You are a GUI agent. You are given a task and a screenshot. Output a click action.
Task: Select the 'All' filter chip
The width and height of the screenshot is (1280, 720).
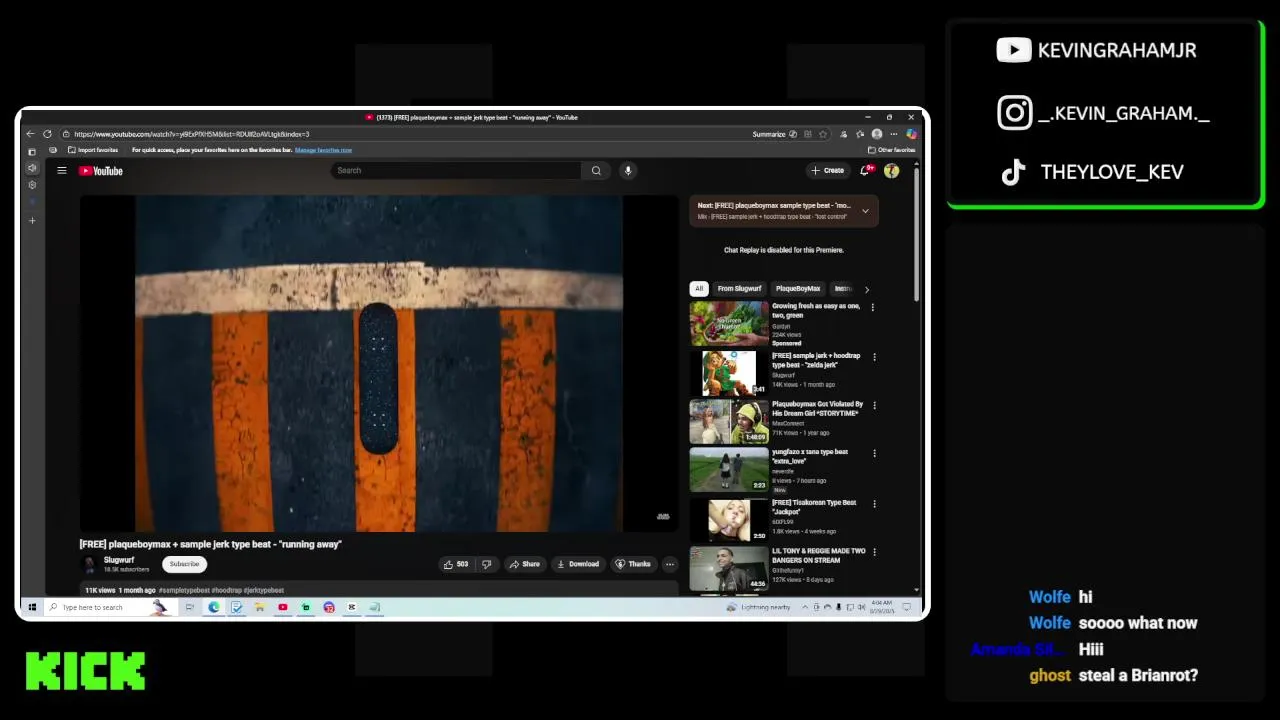699,289
